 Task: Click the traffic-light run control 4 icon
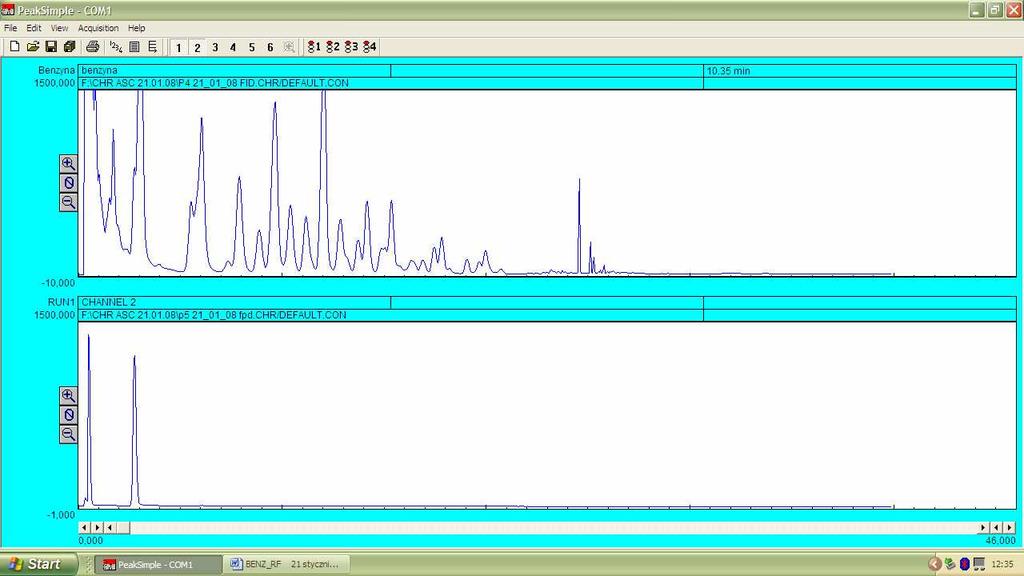pyautogui.click(x=370, y=46)
